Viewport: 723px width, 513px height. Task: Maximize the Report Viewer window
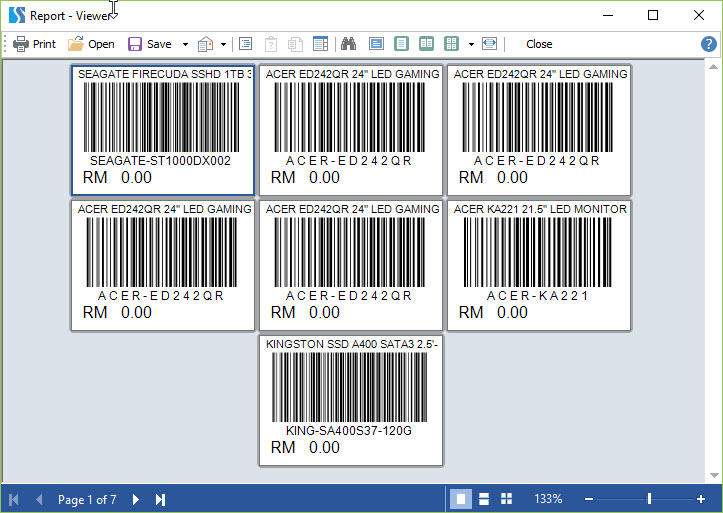[x=653, y=15]
